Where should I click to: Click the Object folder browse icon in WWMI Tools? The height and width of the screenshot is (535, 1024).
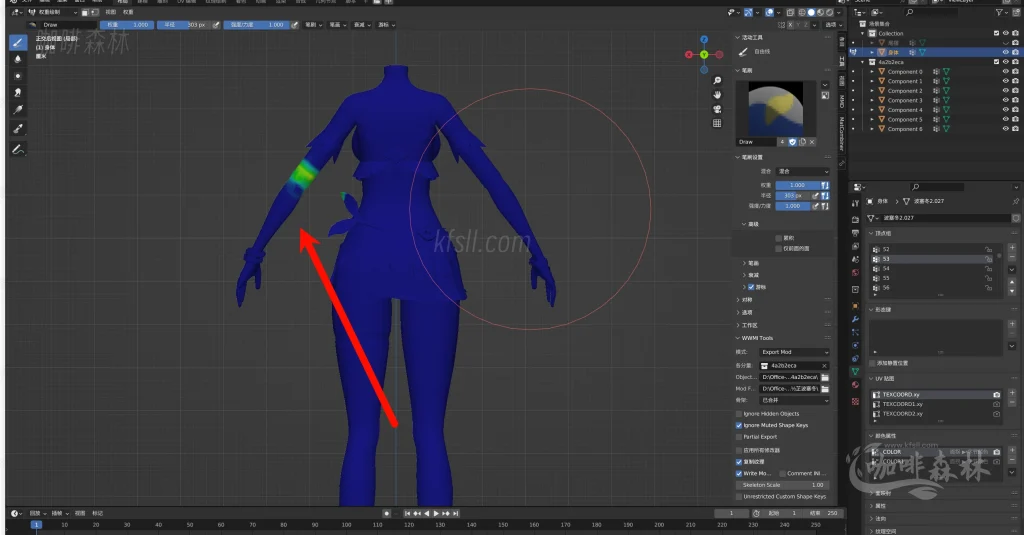tap(825, 378)
